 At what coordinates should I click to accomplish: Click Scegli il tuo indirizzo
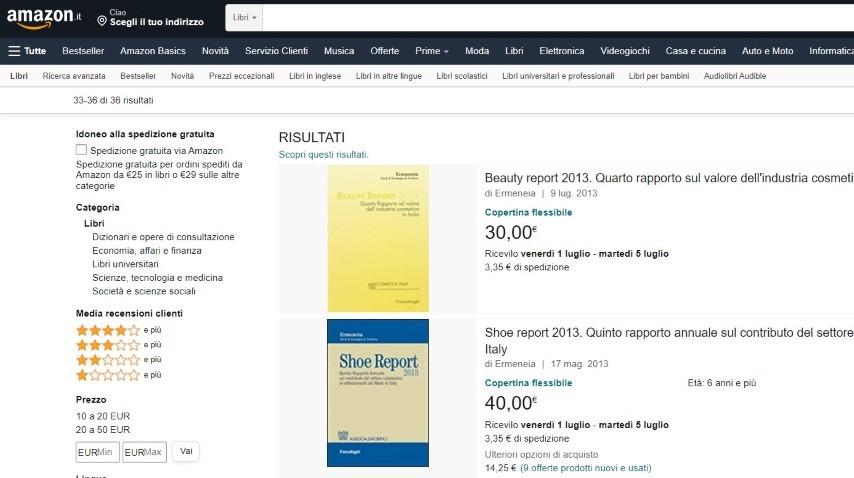coord(157,22)
